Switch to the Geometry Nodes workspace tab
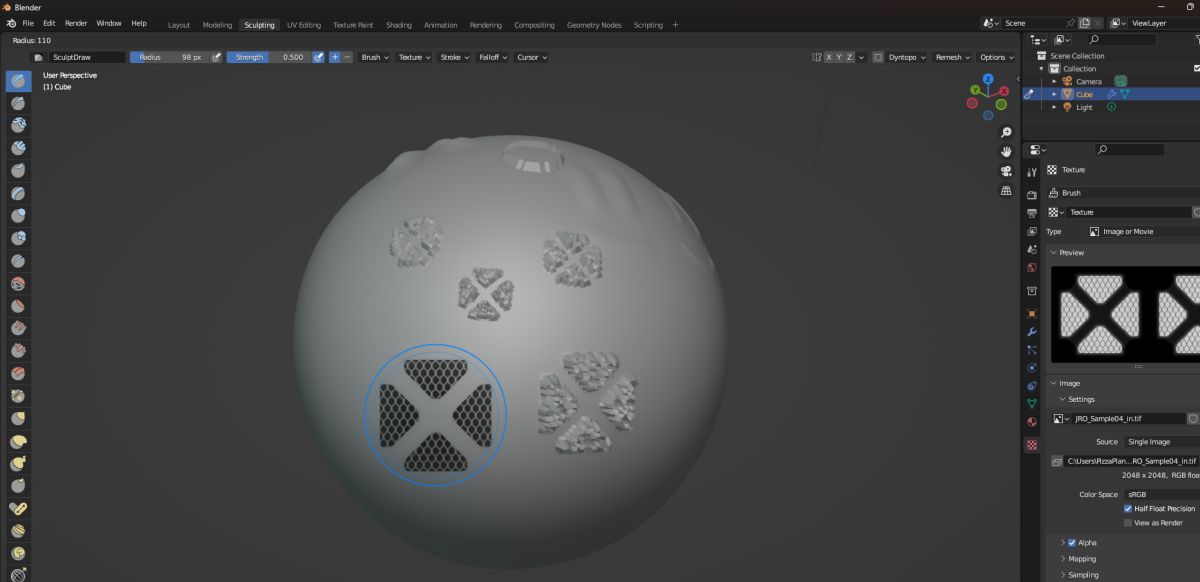This screenshot has width=1200, height=582. coord(594,25)
